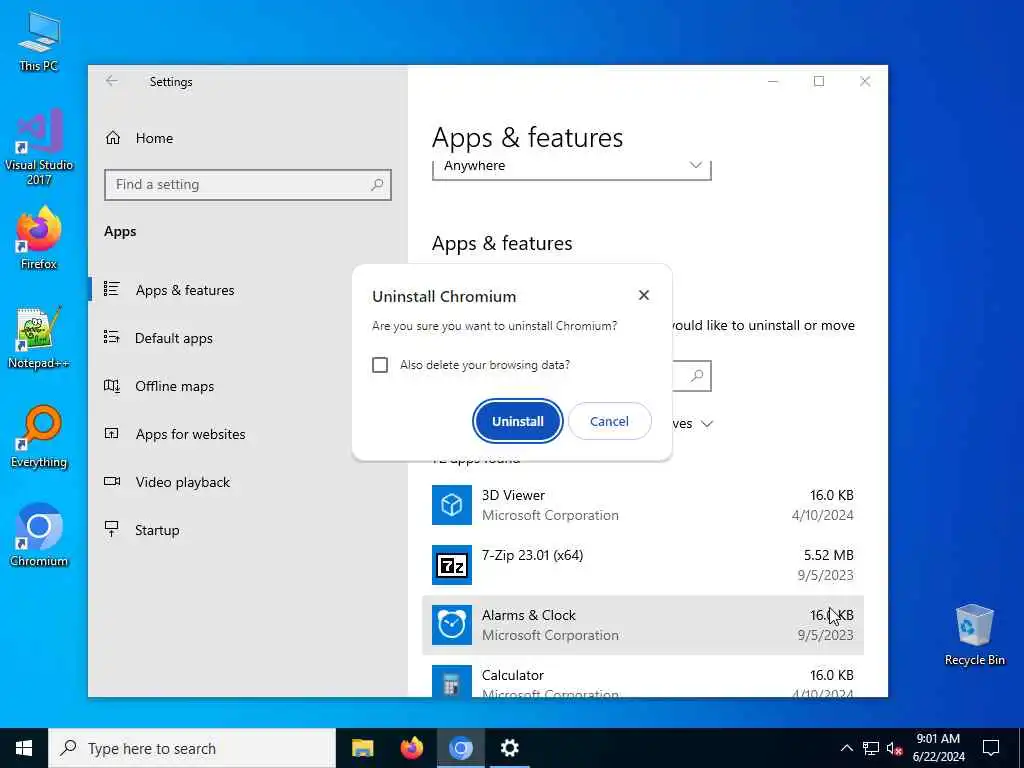Expand the filter dropdown chevron beside dialog
Viewport: 1024px width, 768px height.
[707, 424]
